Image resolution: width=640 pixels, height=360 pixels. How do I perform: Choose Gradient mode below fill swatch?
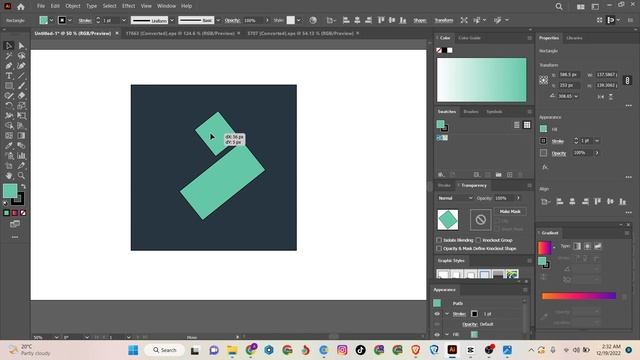15,213
